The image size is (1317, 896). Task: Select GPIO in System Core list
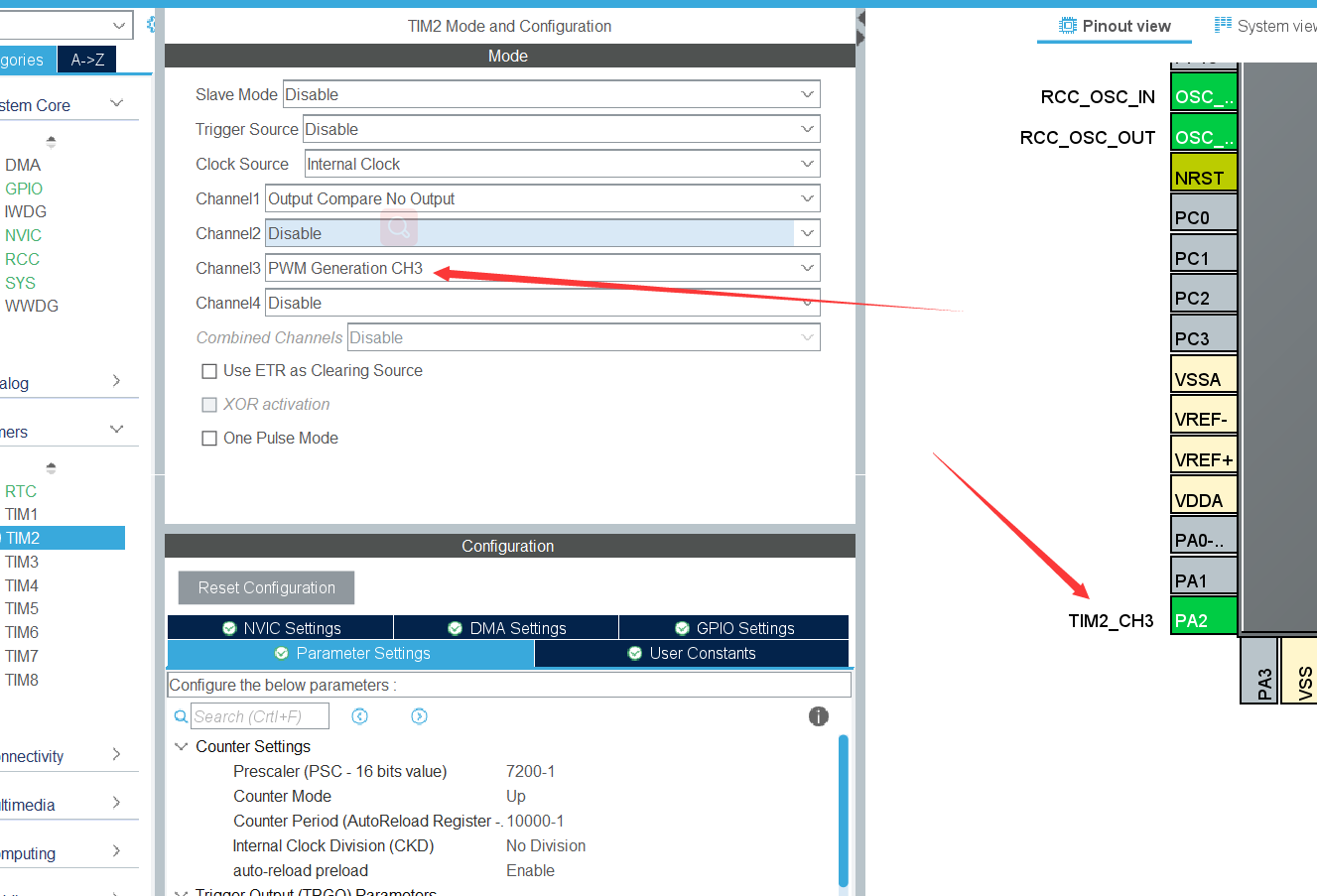pyautogui.click(x=24, y=189)
